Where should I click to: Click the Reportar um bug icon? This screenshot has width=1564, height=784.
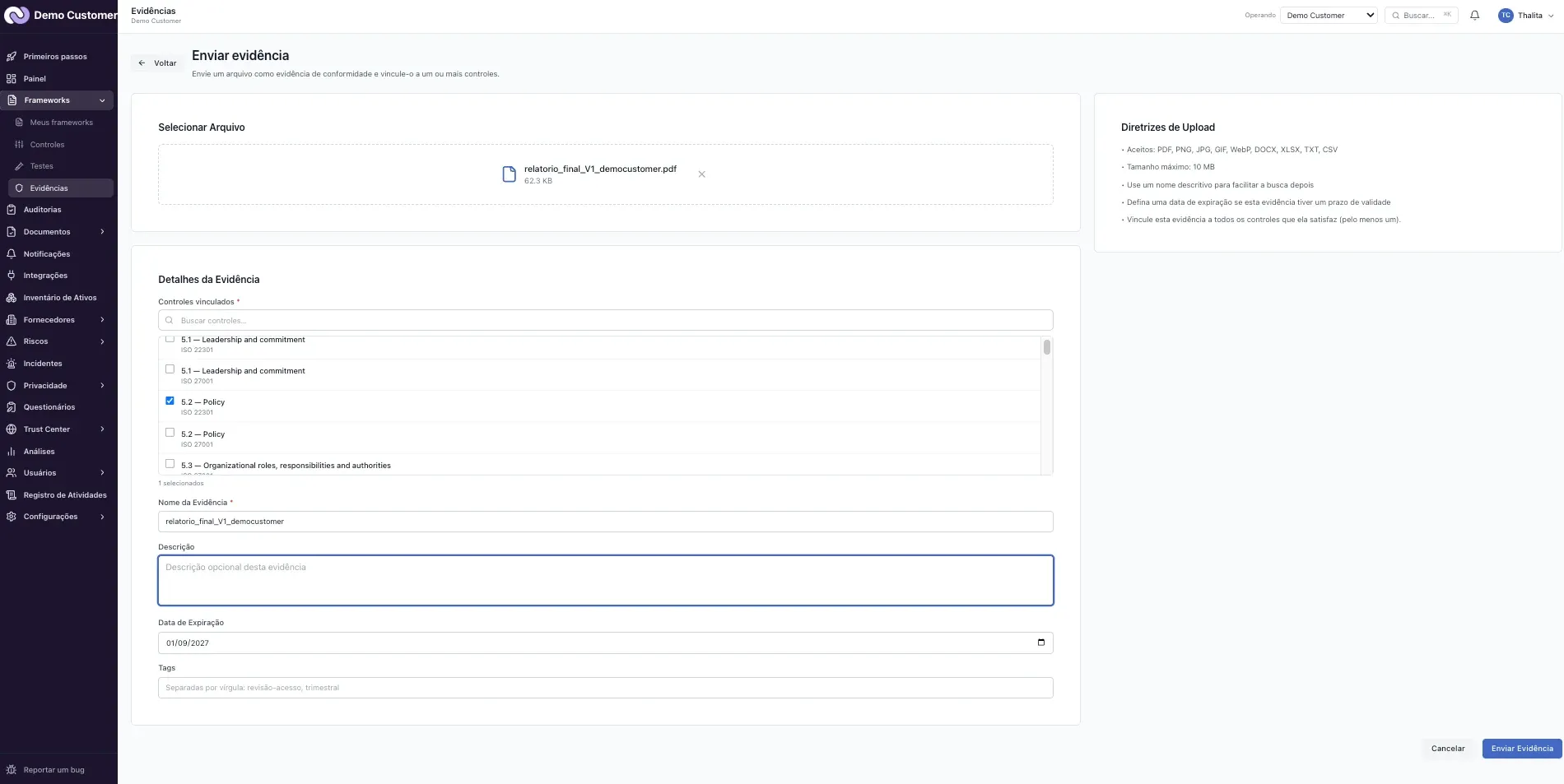[12, 770]
